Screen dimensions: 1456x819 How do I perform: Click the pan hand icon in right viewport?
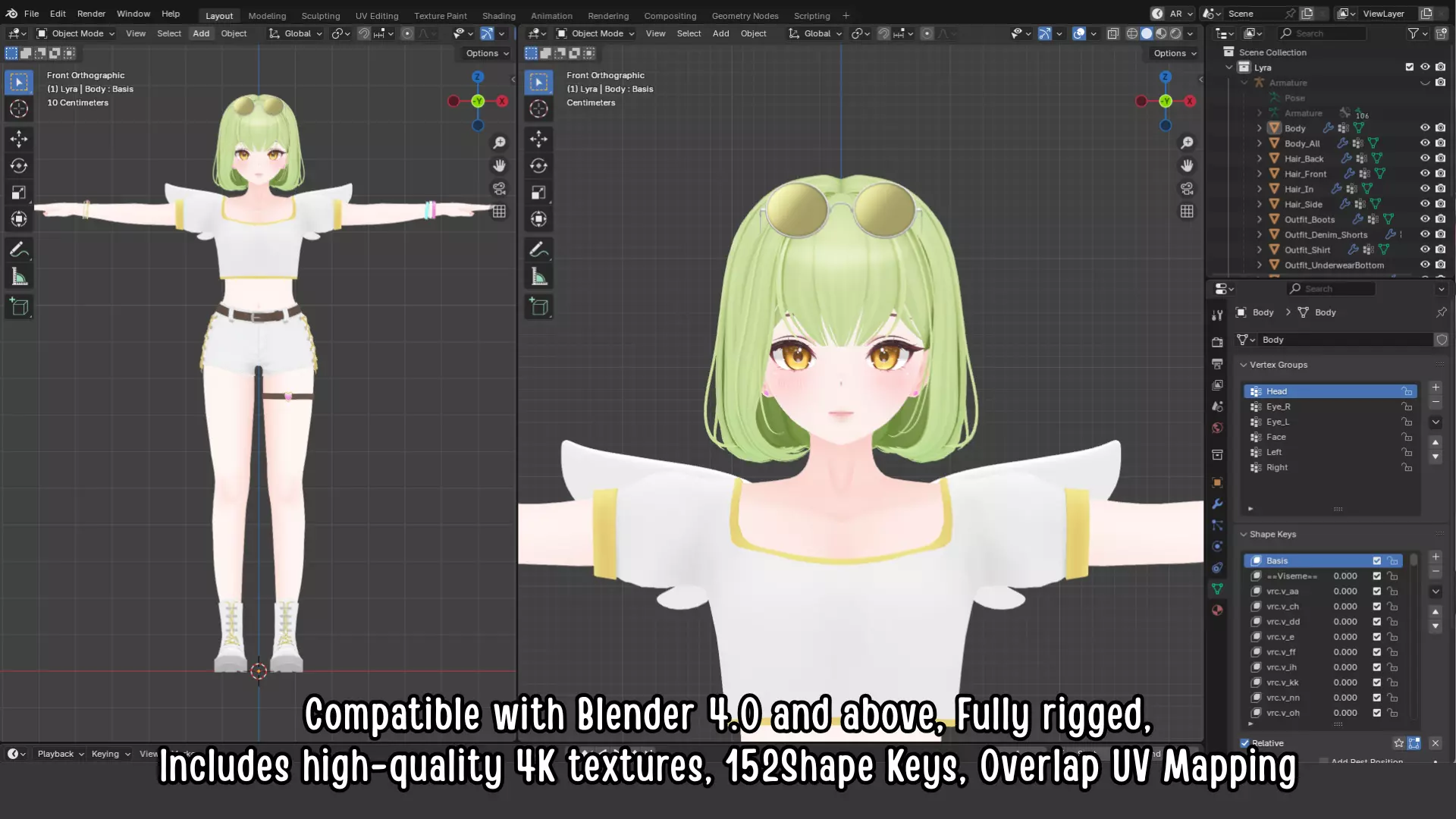(1187, 165)
